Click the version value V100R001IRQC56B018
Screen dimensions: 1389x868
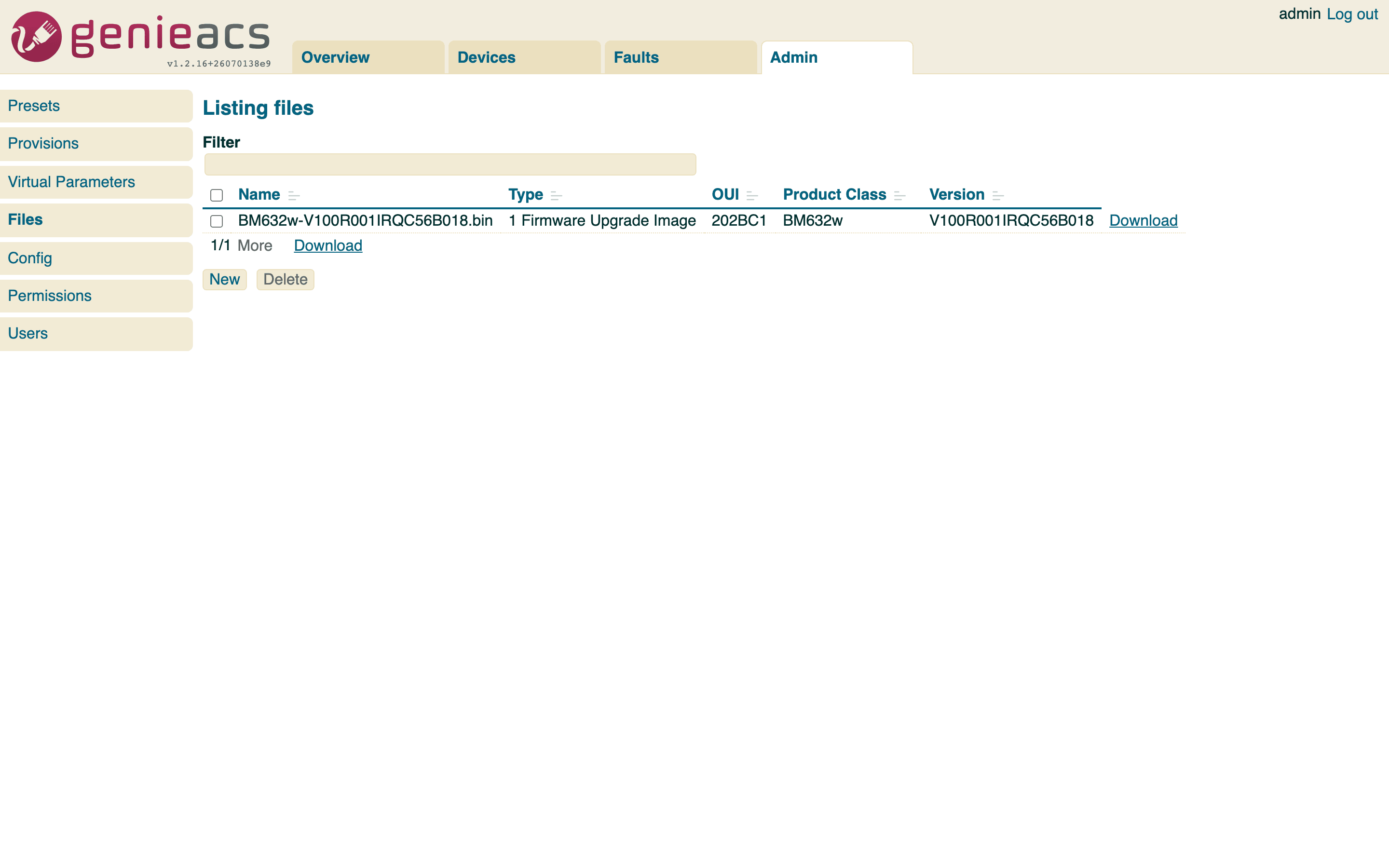[x=1011, y=220]
